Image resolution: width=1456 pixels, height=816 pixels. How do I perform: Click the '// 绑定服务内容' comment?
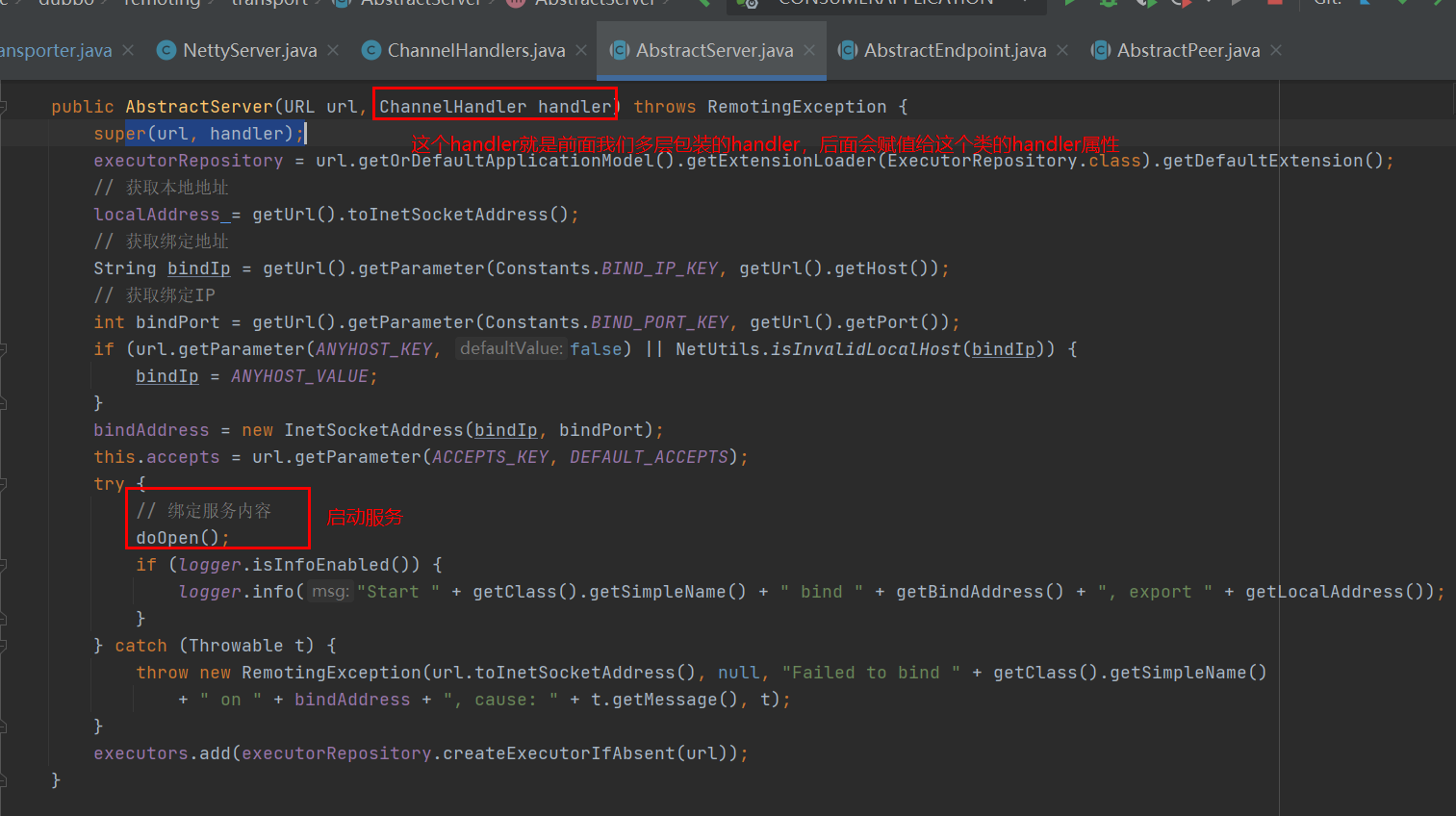204,511
